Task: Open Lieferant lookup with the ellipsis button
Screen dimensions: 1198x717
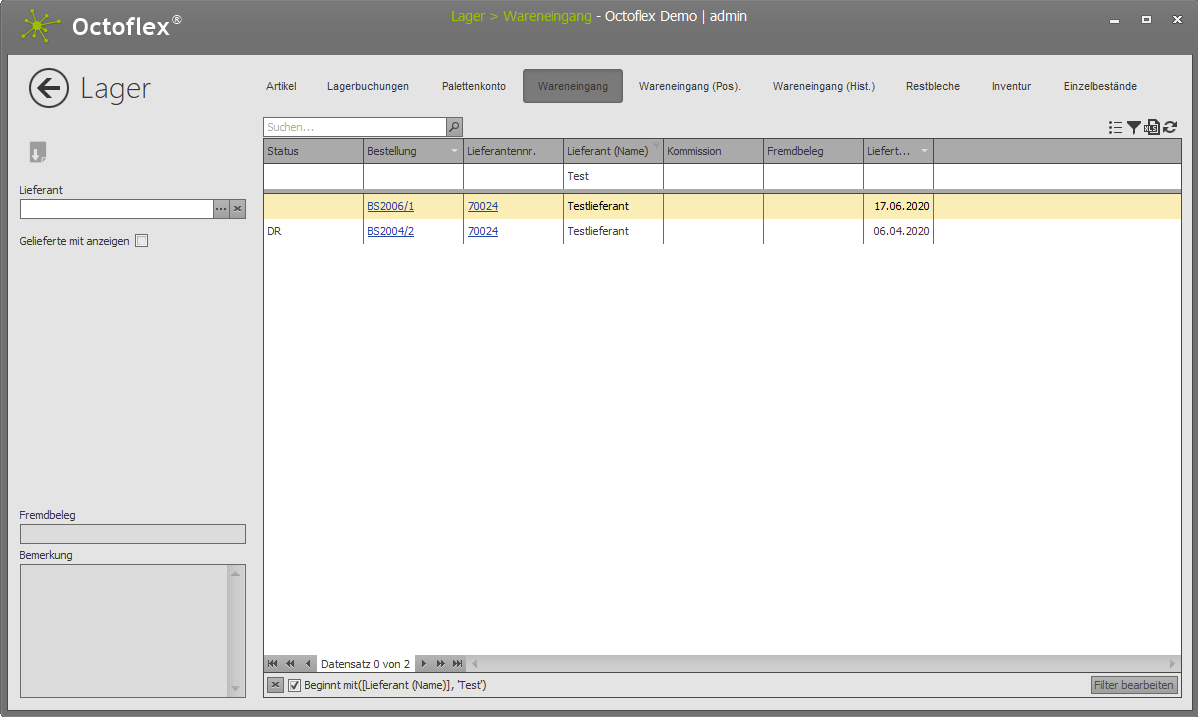Action: pos(221,209)
